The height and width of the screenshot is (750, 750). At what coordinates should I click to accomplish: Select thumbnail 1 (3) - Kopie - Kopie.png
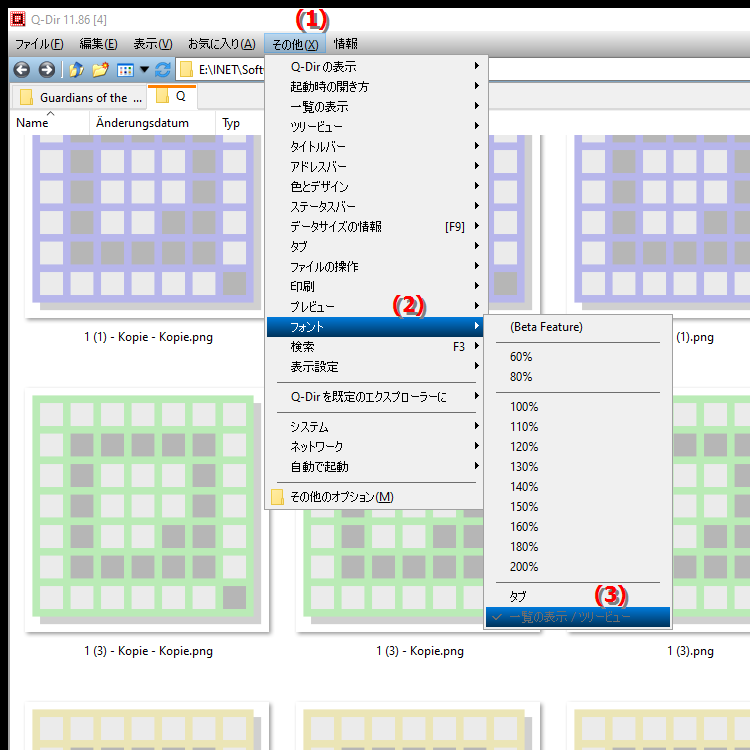pos(147,510)
